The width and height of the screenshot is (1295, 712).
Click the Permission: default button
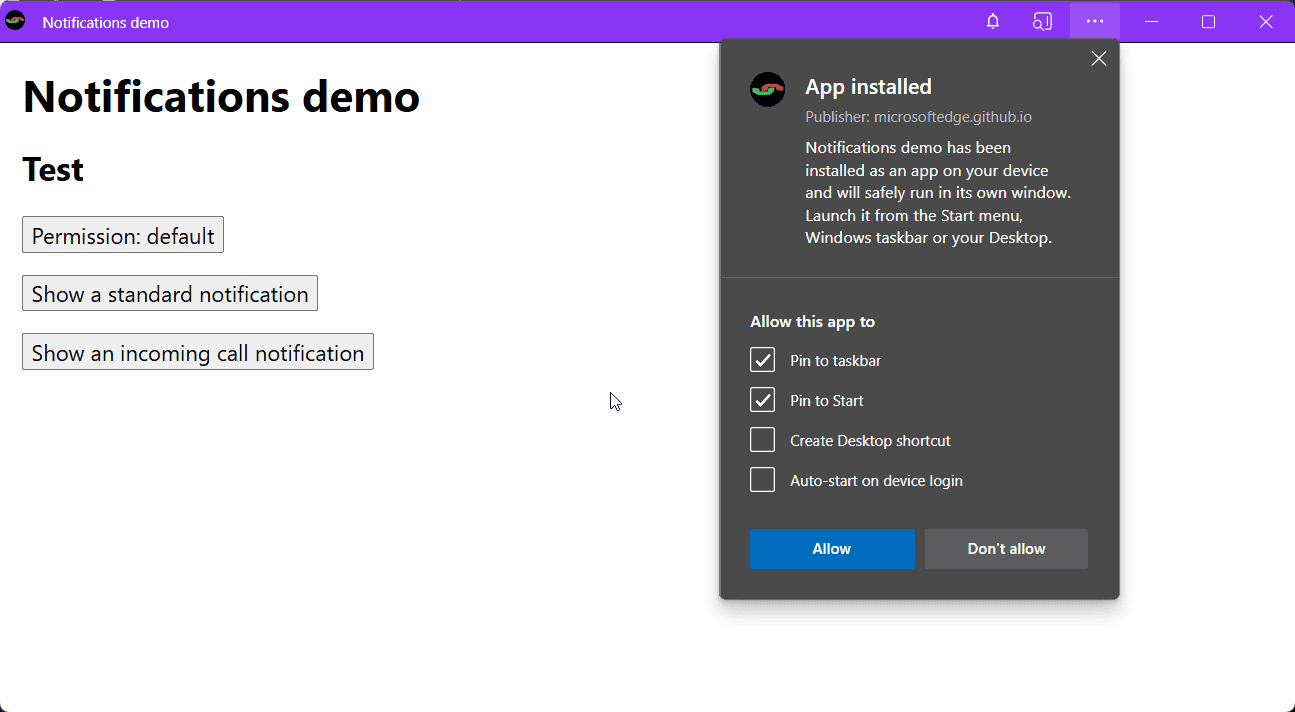click(x=123, y=235)
